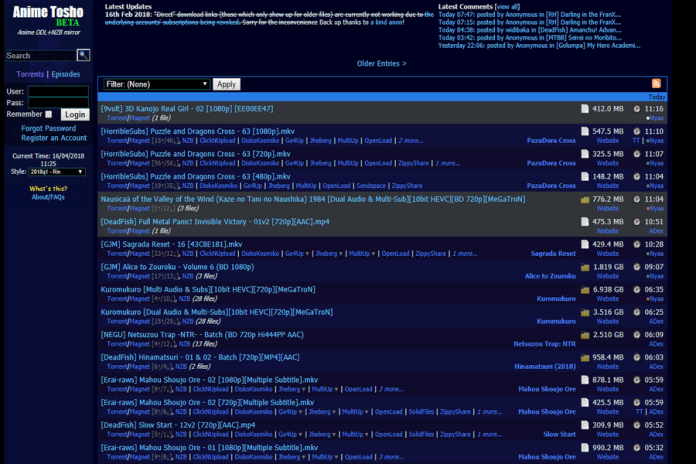696x464 pixels.
Task: Click clock icon beside 11:16 timestamp
Action: 637,109
